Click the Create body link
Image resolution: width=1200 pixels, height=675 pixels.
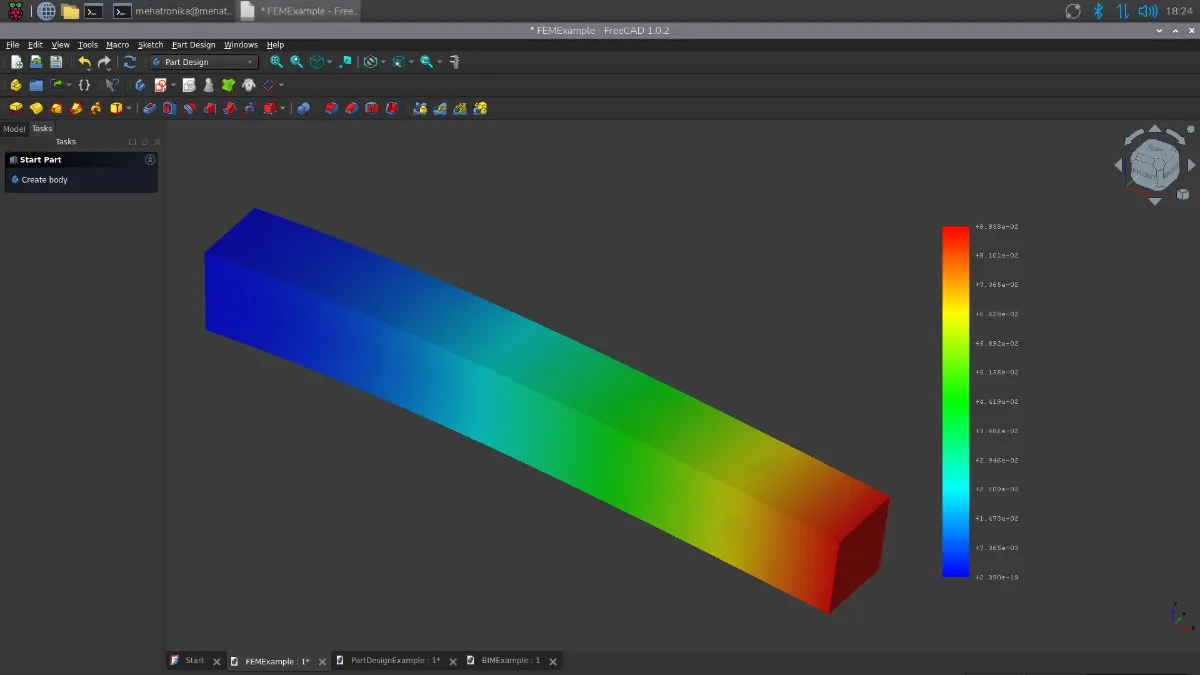(x=44, y=180)
